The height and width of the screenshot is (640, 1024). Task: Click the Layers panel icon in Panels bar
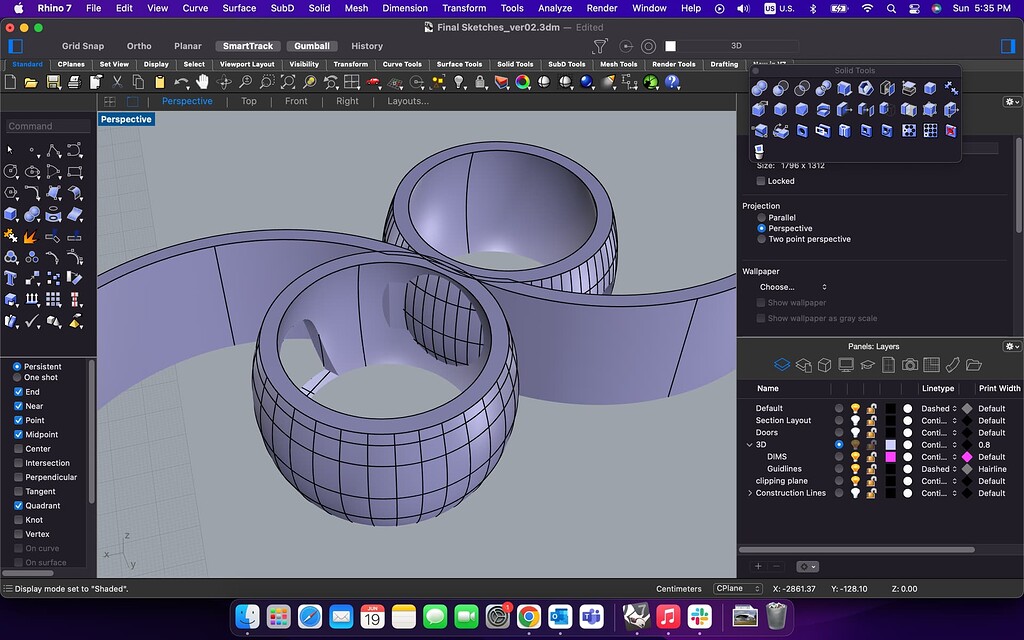click(783, 364)
